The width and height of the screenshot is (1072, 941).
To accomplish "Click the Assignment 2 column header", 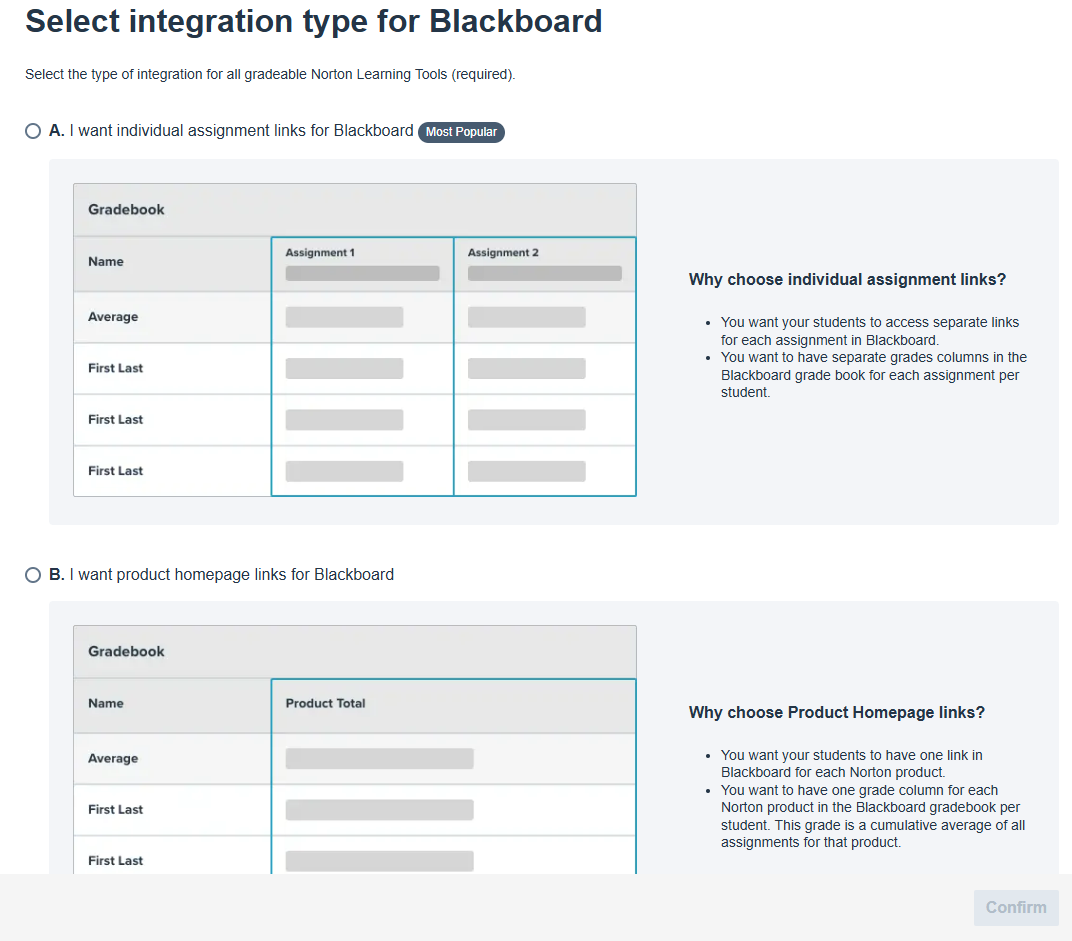I will click(503, 252).
